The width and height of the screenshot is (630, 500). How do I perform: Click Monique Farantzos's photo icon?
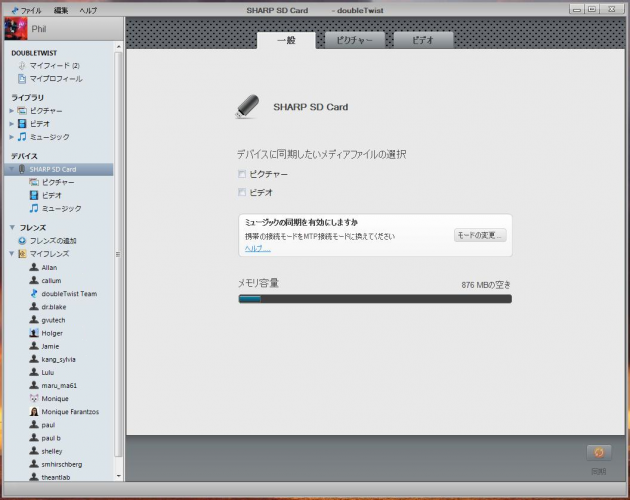click(x=34, y=412)
